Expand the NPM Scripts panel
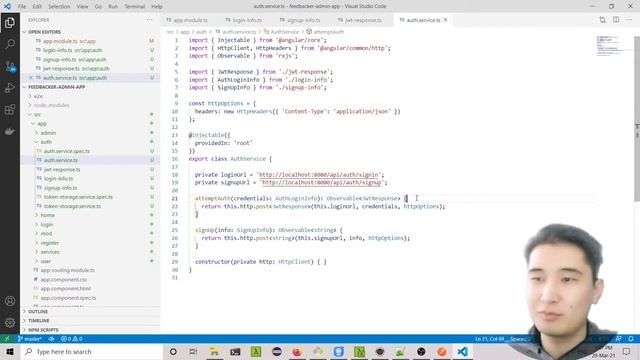Viewport: 640px width, 360px height. (43, 330)
